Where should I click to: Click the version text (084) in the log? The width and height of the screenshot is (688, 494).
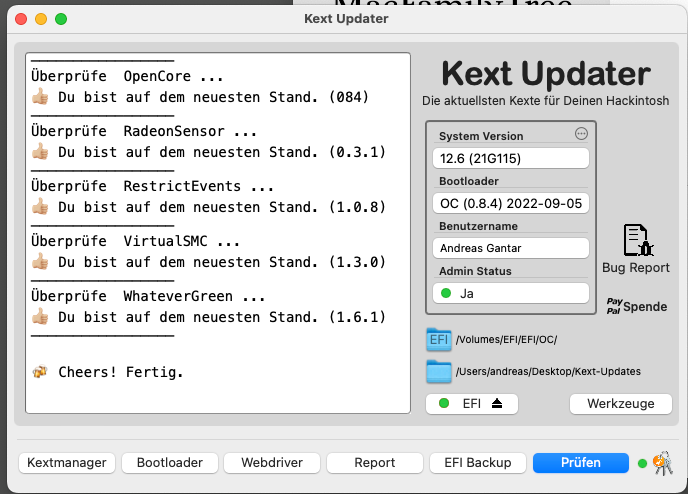coord(349,97)
